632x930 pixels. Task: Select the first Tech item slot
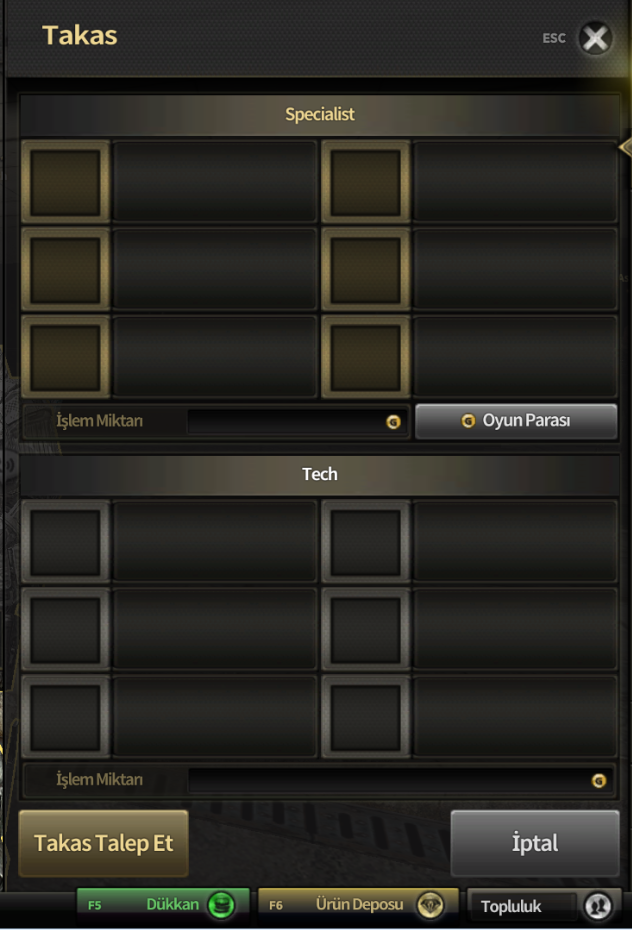click(66, 542)
